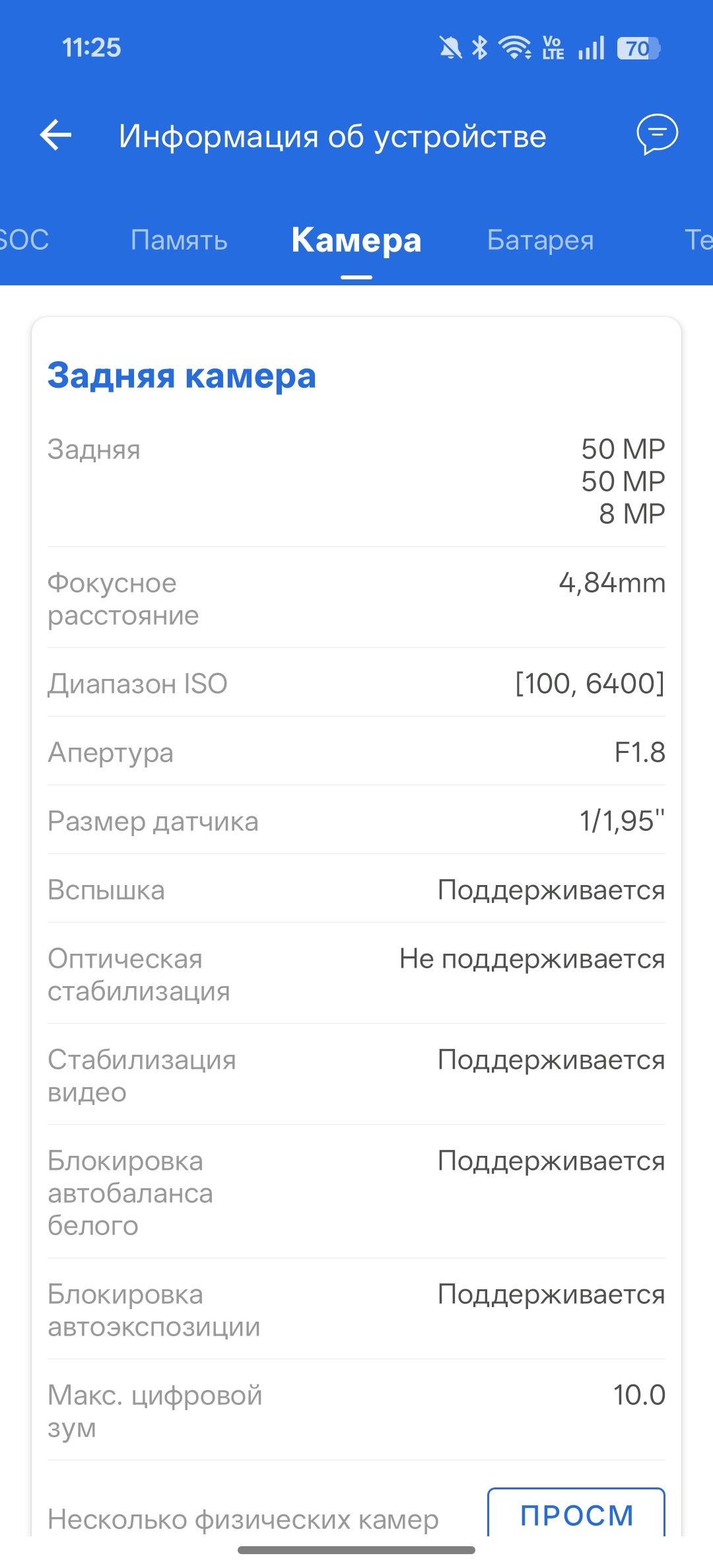Viewport: 713px width, 1568px height.
Task: Tap the cellular signal bars icon
Action: pos(591,48)
